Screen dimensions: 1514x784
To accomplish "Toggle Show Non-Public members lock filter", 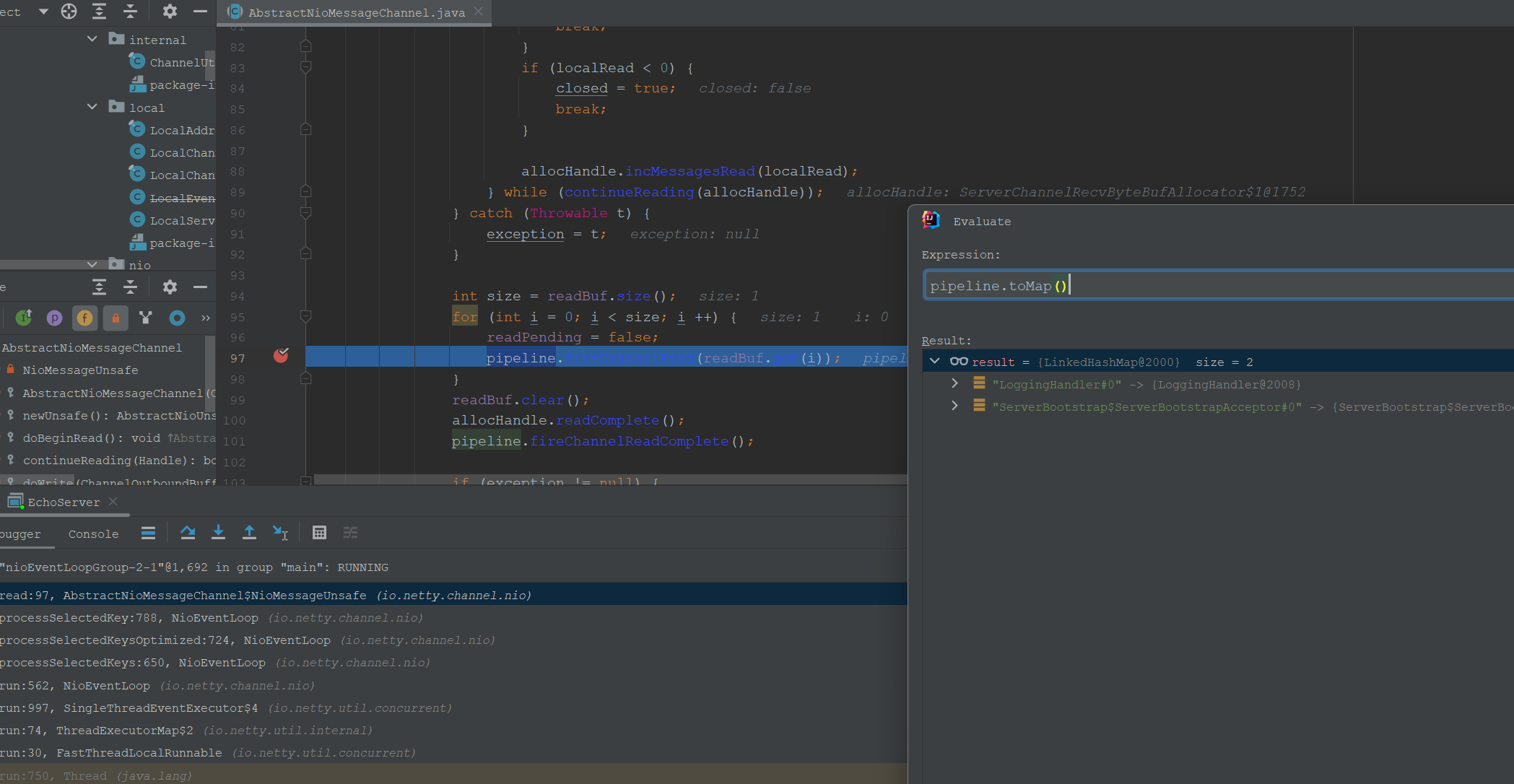I will [116, 318].
